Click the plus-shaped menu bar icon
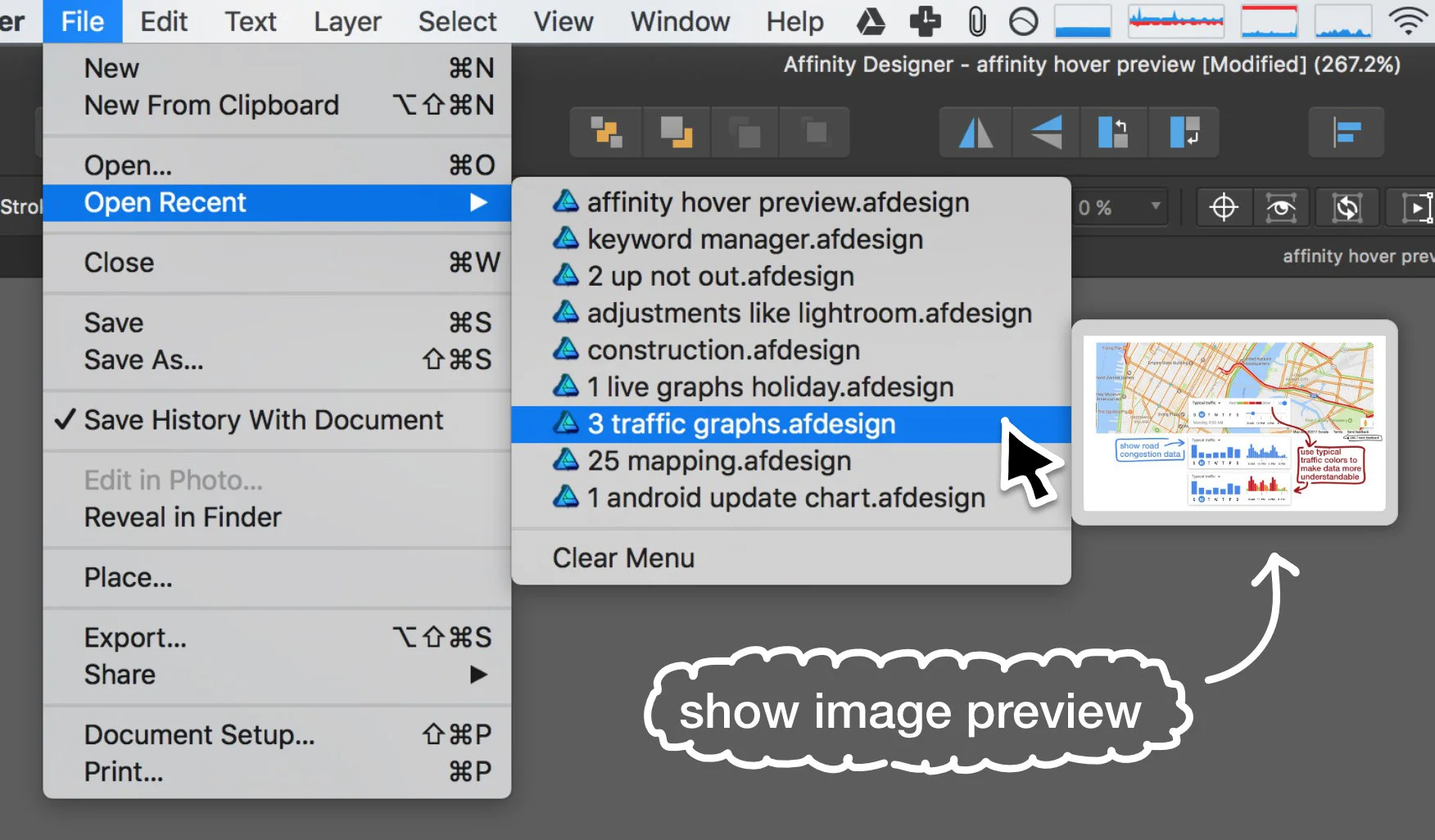 (x=925, y=21)
